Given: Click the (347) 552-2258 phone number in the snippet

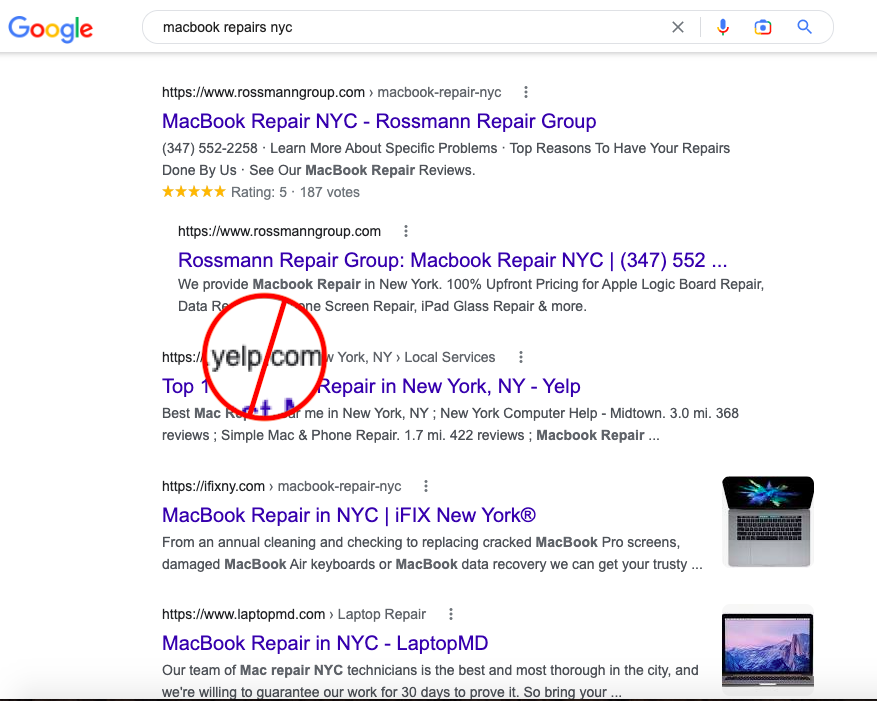Looking at the screenshot, I should (210, 148).
